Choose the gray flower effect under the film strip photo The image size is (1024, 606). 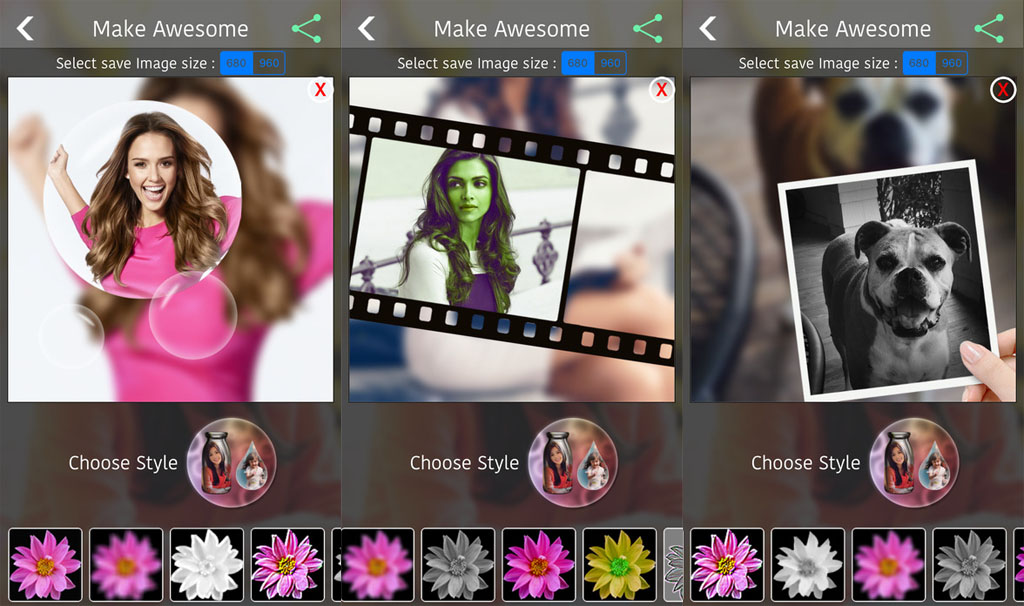coord(457,564)
